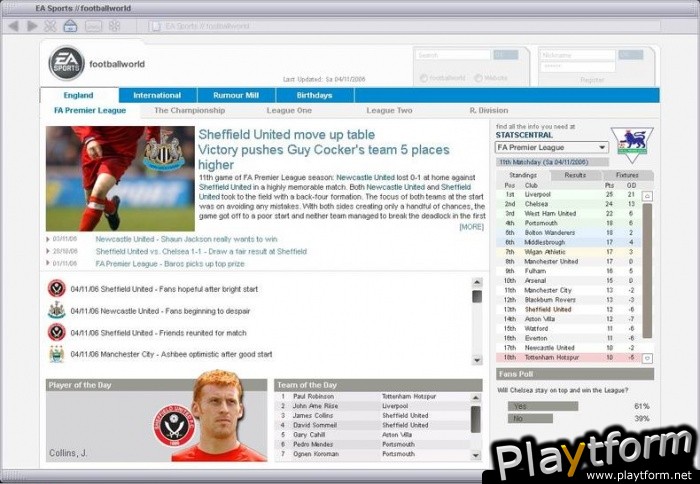700x484 pixels.
Task: Switch to Results tab in stats panel
Action: pyautogui.click(x=575, y=175)
